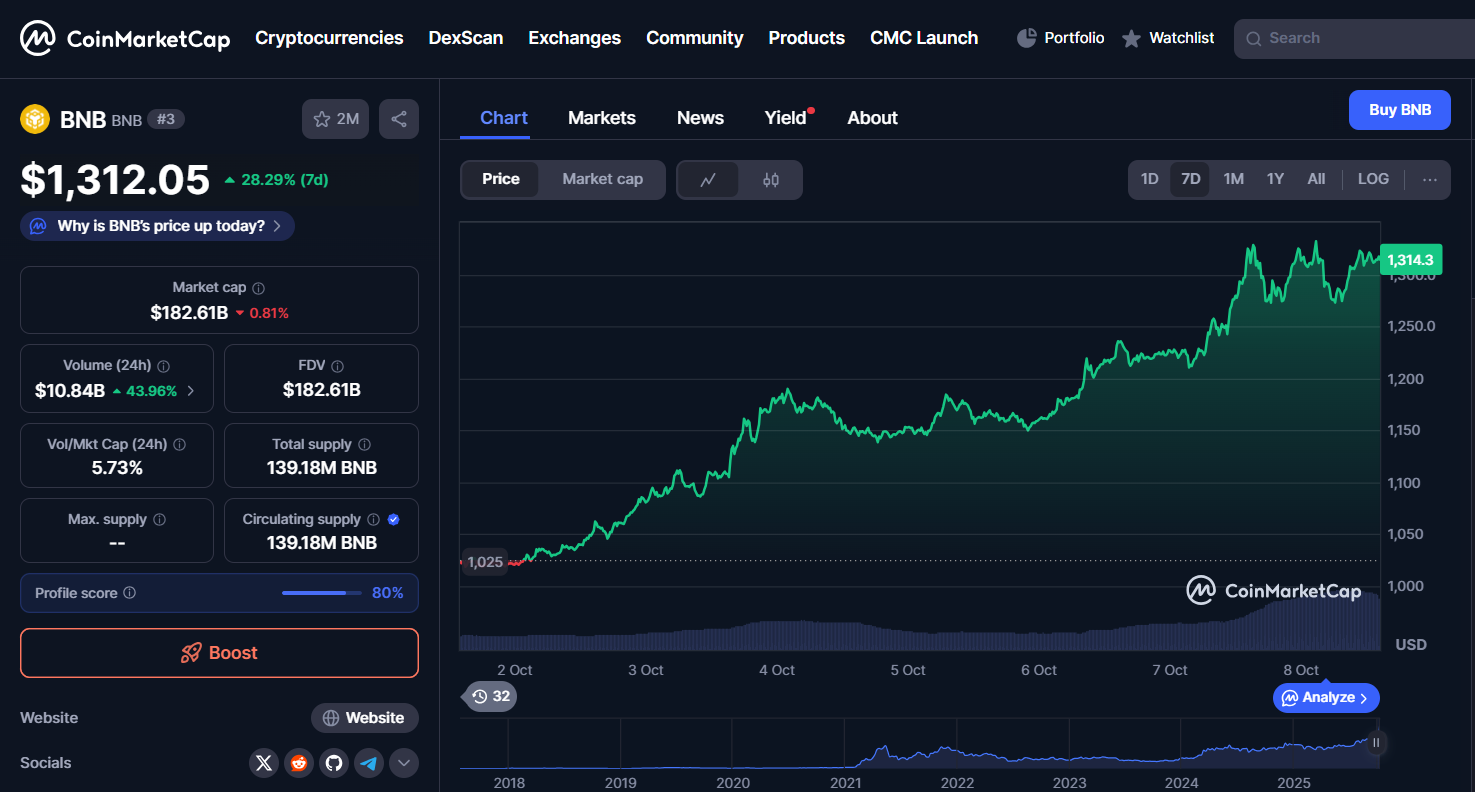Switch to the Markets tab
Image resolution: width=1475 pixels, height=792 pixels.
point(601,118)
